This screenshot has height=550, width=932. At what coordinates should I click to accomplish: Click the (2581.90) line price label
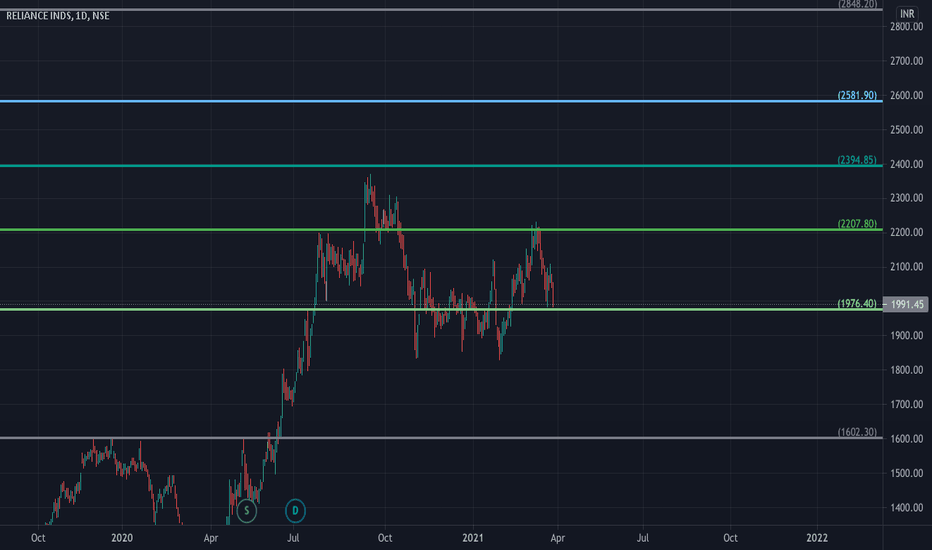pos(857,95)
